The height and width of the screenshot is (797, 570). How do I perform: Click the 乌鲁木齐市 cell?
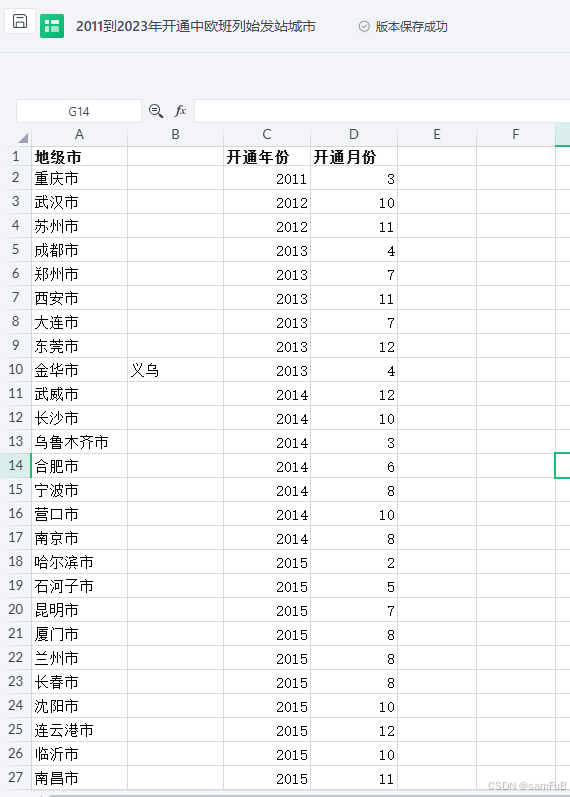pyautogui.click(x=79, y=442)
